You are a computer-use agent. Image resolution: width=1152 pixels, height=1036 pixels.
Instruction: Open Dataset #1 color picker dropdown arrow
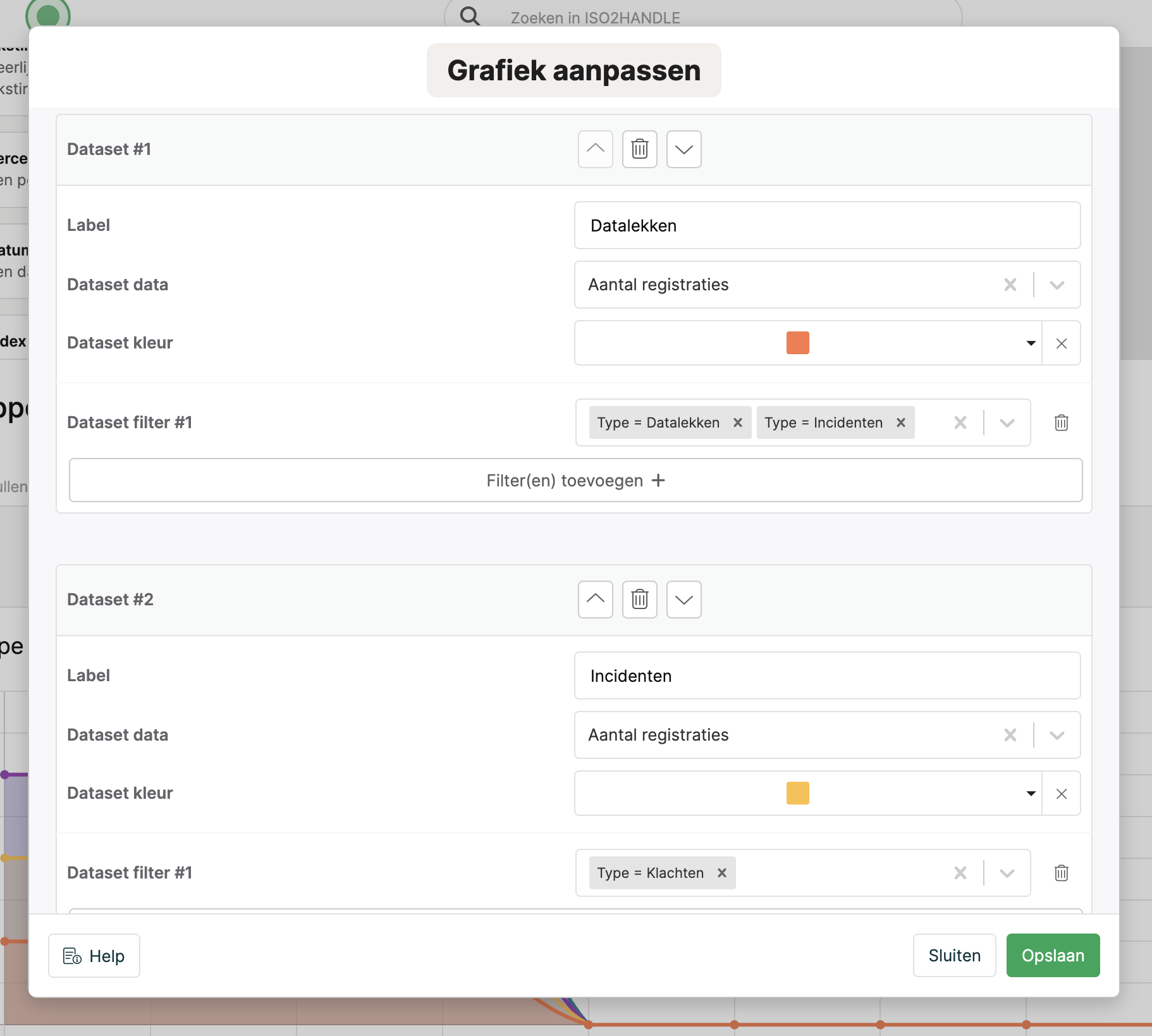tap(1031, 343)
